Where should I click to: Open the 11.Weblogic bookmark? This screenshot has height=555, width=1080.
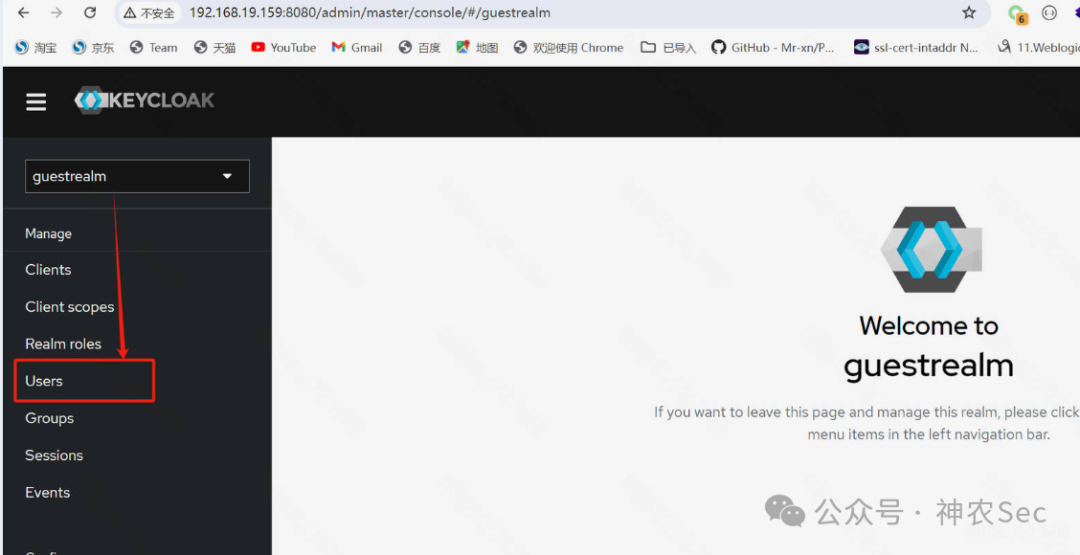(x=1039, y=48)
